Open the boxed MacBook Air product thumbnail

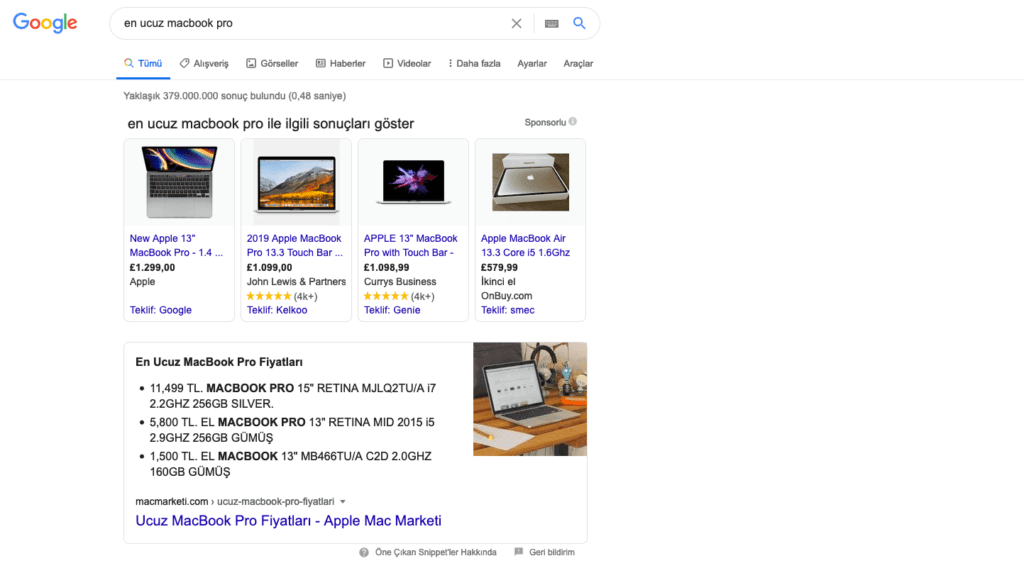coord(530,182)
